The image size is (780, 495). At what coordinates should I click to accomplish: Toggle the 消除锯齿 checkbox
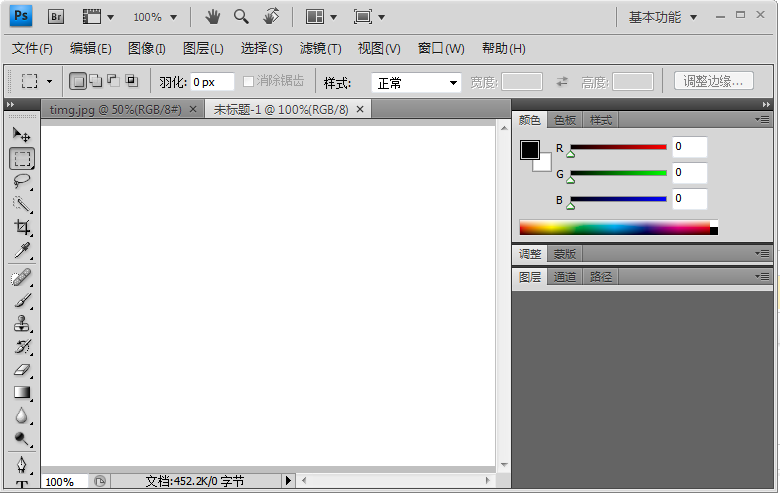tap(248, 81)
